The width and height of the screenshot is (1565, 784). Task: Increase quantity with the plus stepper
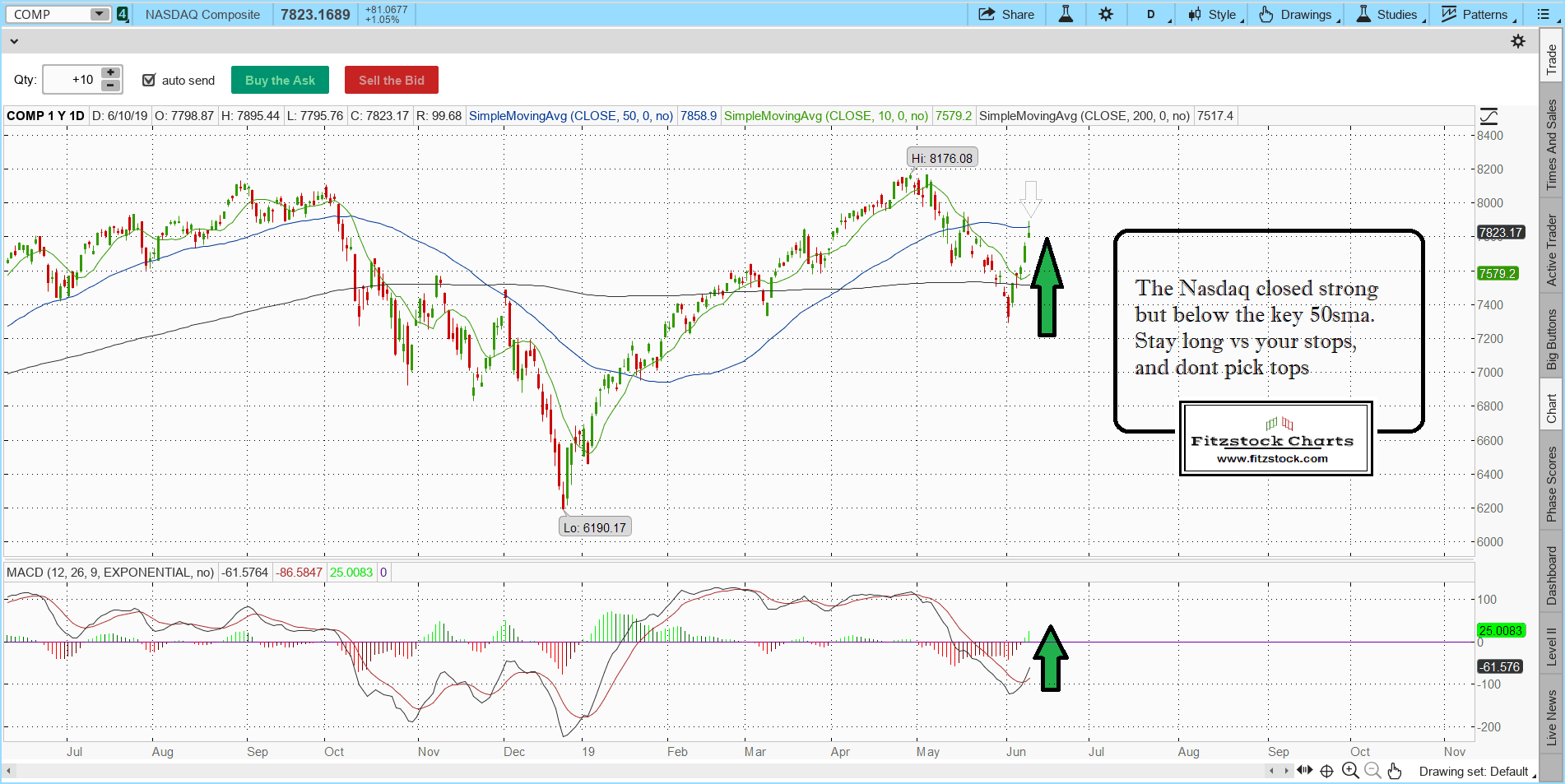click(111, 73)
